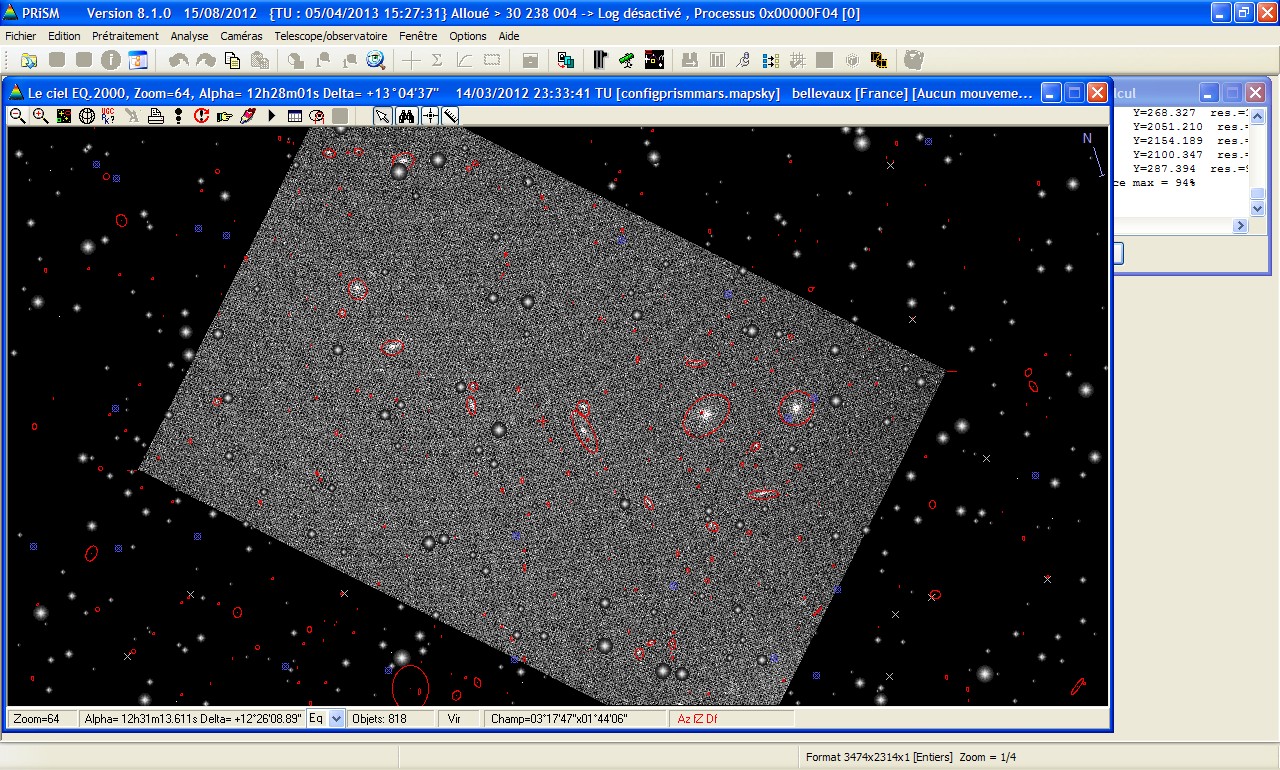Viewport: 1280px width, 770px height.
Task: Toggle the ruler measurement mode
Action: 451,116
